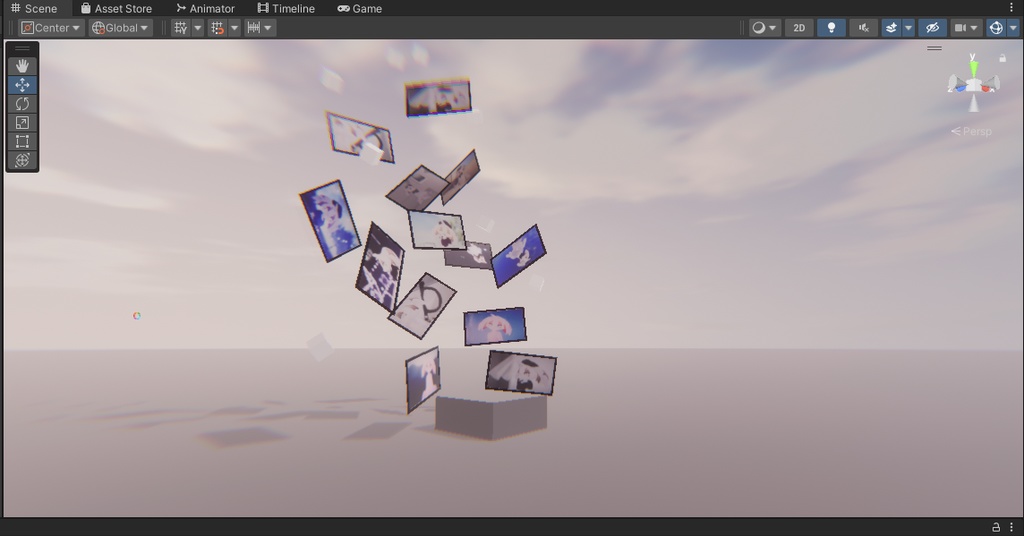
Task: Select the Move tool
Action: tap(22, 85)
